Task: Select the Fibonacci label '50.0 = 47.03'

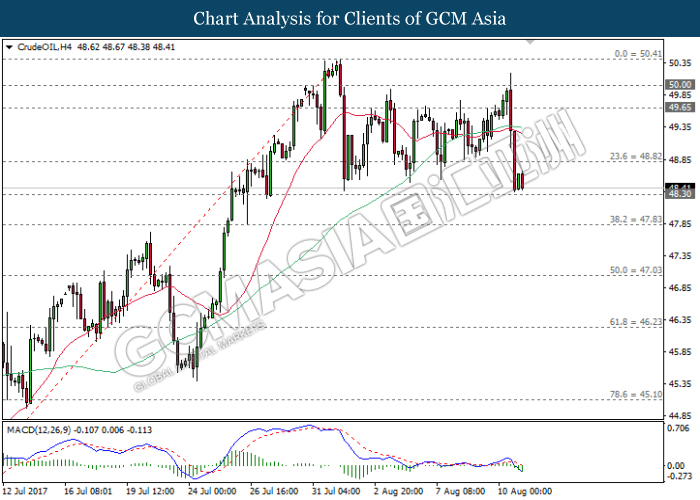Action: click(x=636, y=270)
